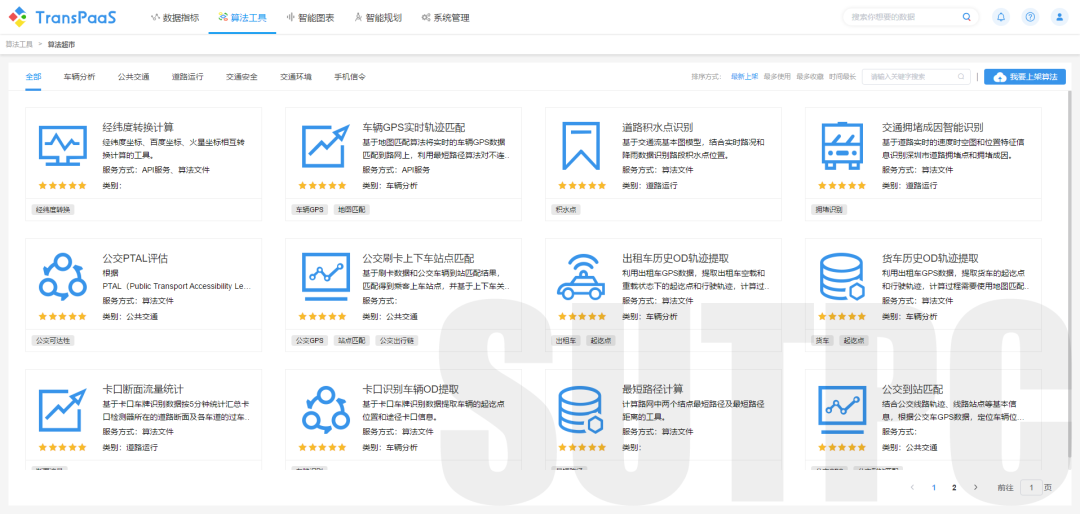Open 交通拥堵成因智能识别 bus icon
This screenshot has width=1080, height=514.
tap(842, 147)
